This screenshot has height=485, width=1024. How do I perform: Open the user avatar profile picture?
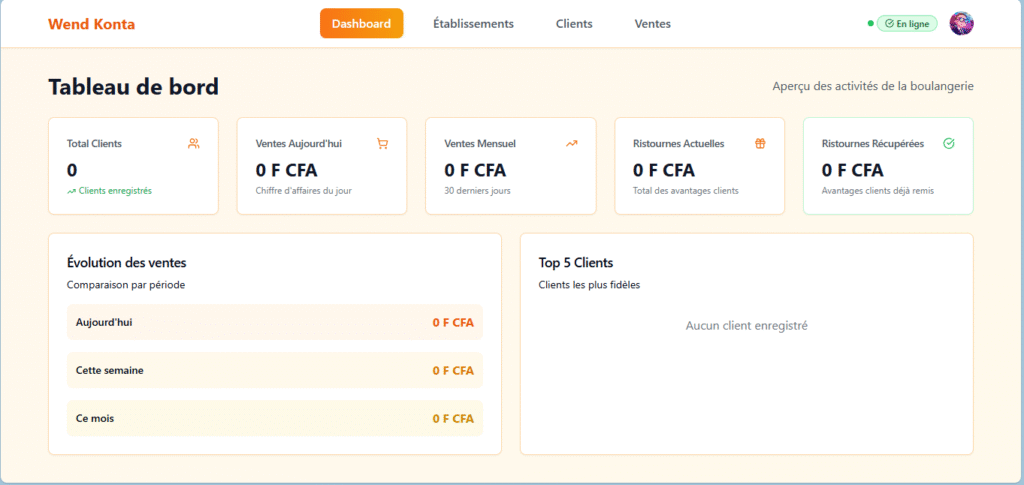click(x=961, y=23)
